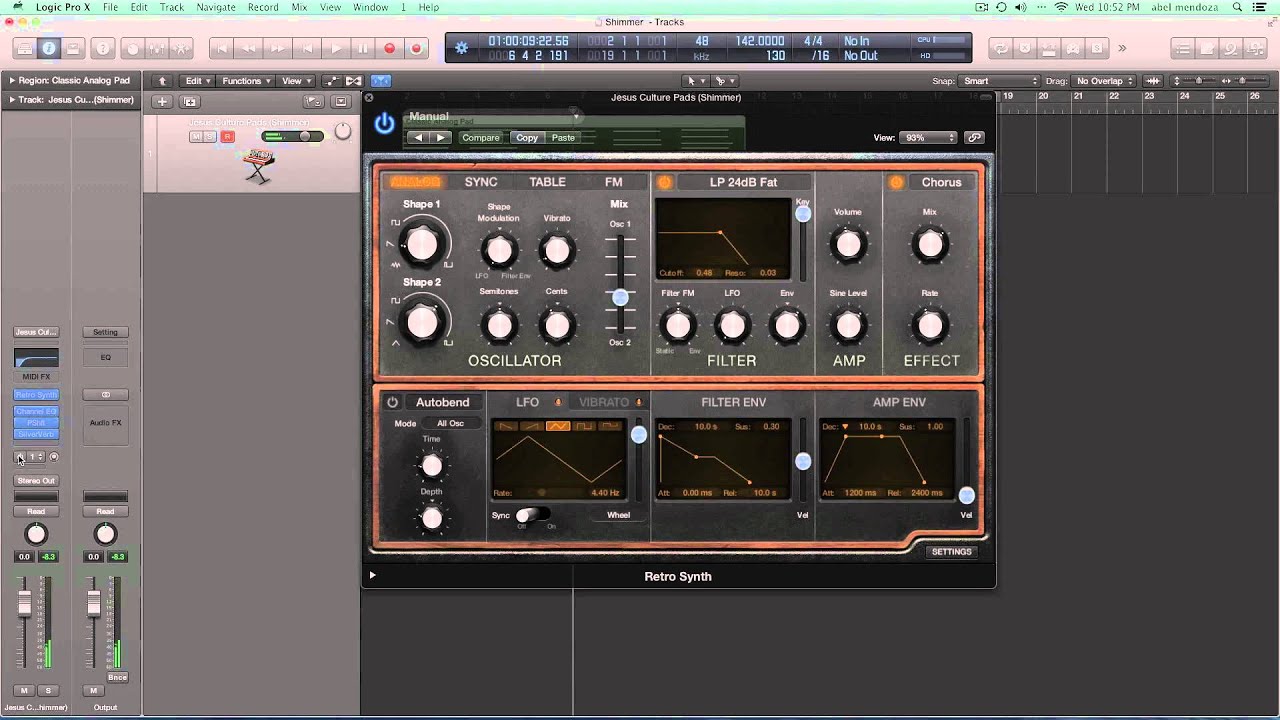Mute the Jesus Culture channel strip

(x=24, y=691)
